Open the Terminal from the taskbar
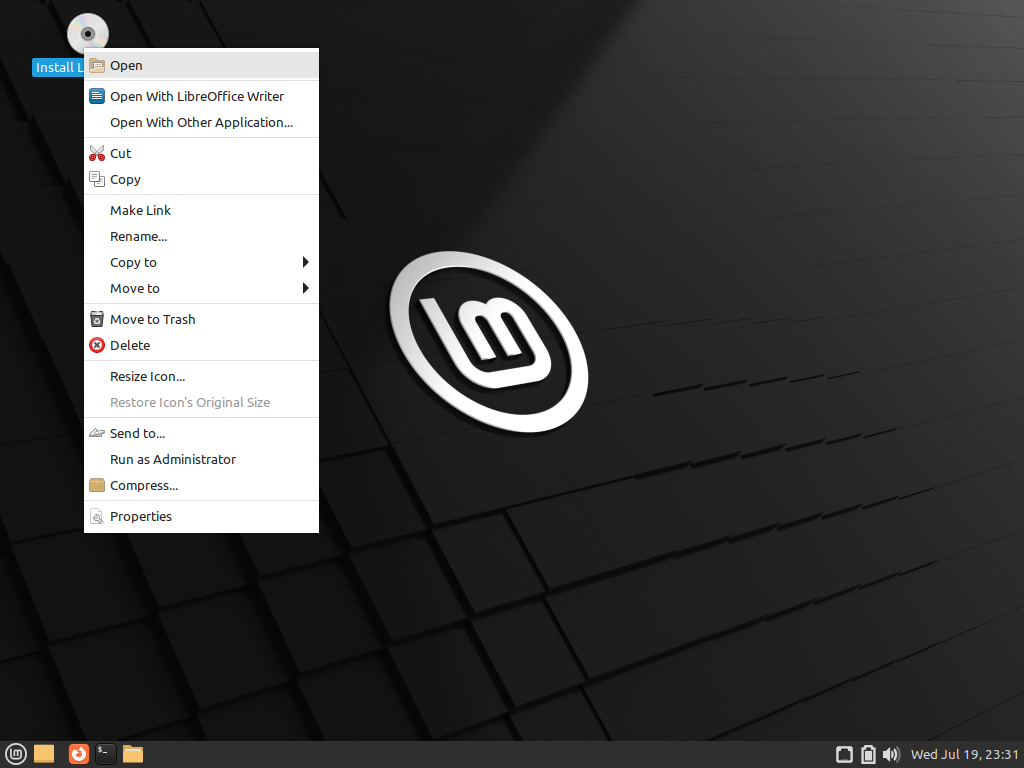This screenshot has height=768, width=1024. (x=106, y=754)
